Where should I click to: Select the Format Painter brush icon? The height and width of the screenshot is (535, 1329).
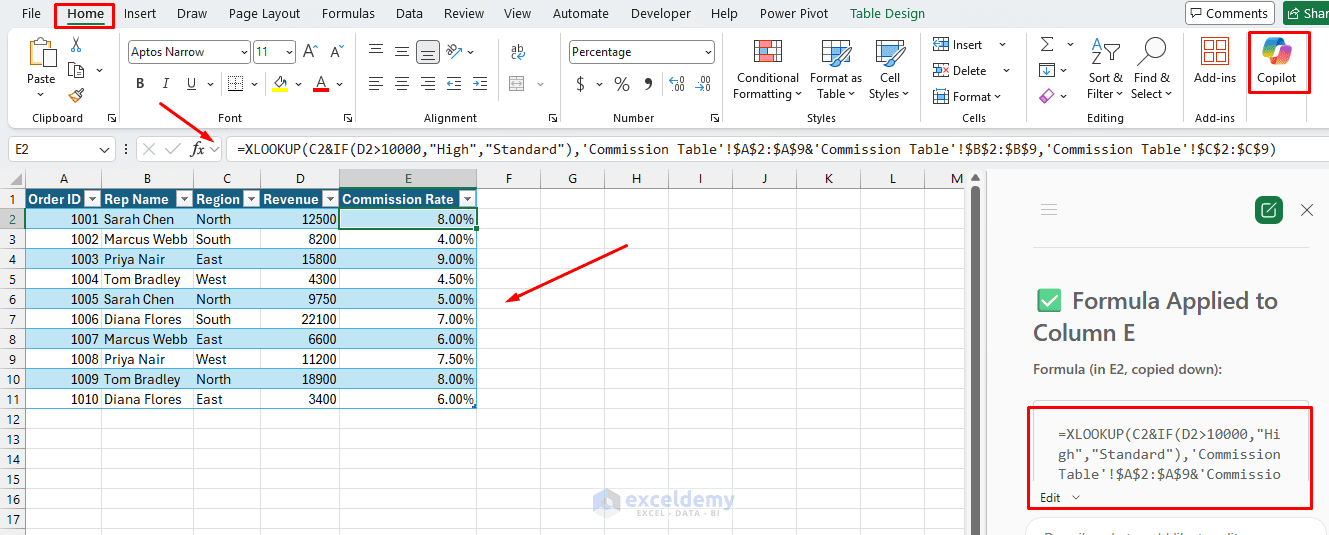pos(76,95)
